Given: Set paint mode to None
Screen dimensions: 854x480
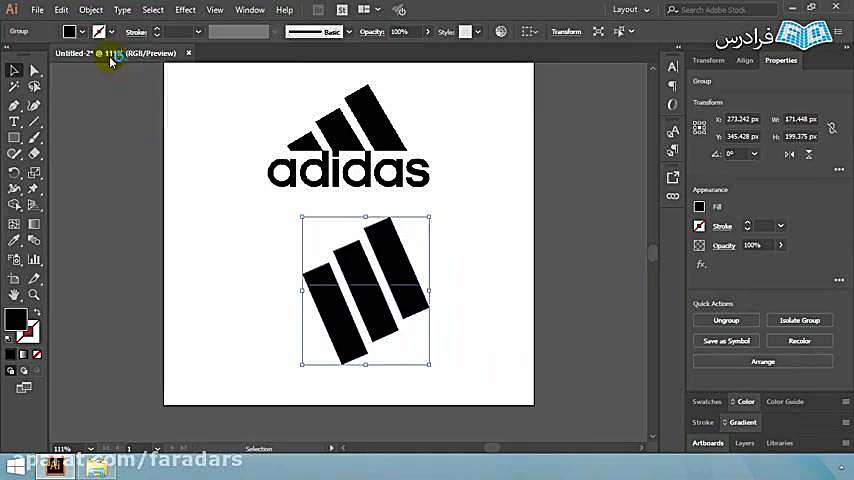Looking at the screenshot, I should [x=37, y=355].
